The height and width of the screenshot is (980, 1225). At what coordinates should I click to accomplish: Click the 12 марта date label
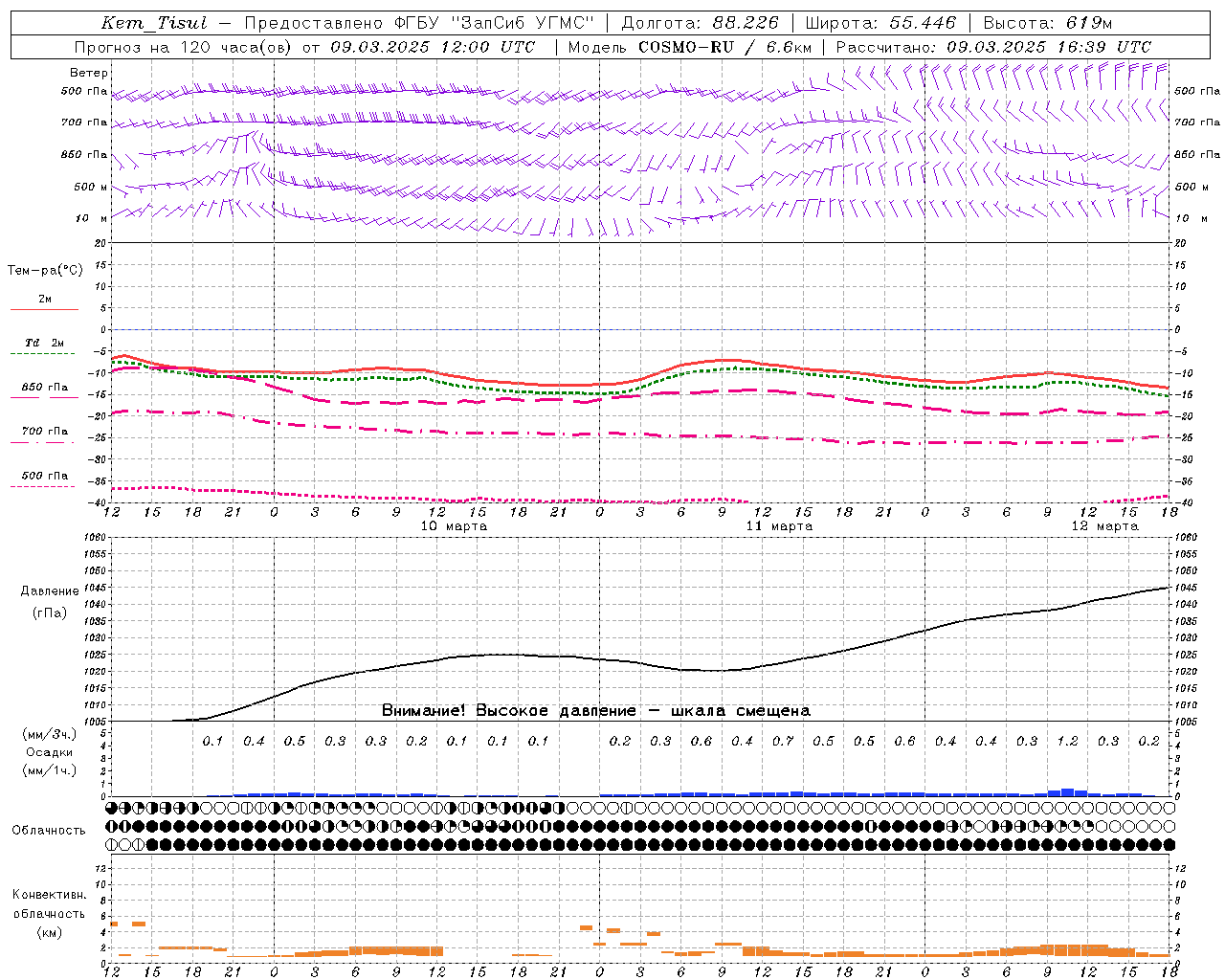click(x=1105, y=526)
